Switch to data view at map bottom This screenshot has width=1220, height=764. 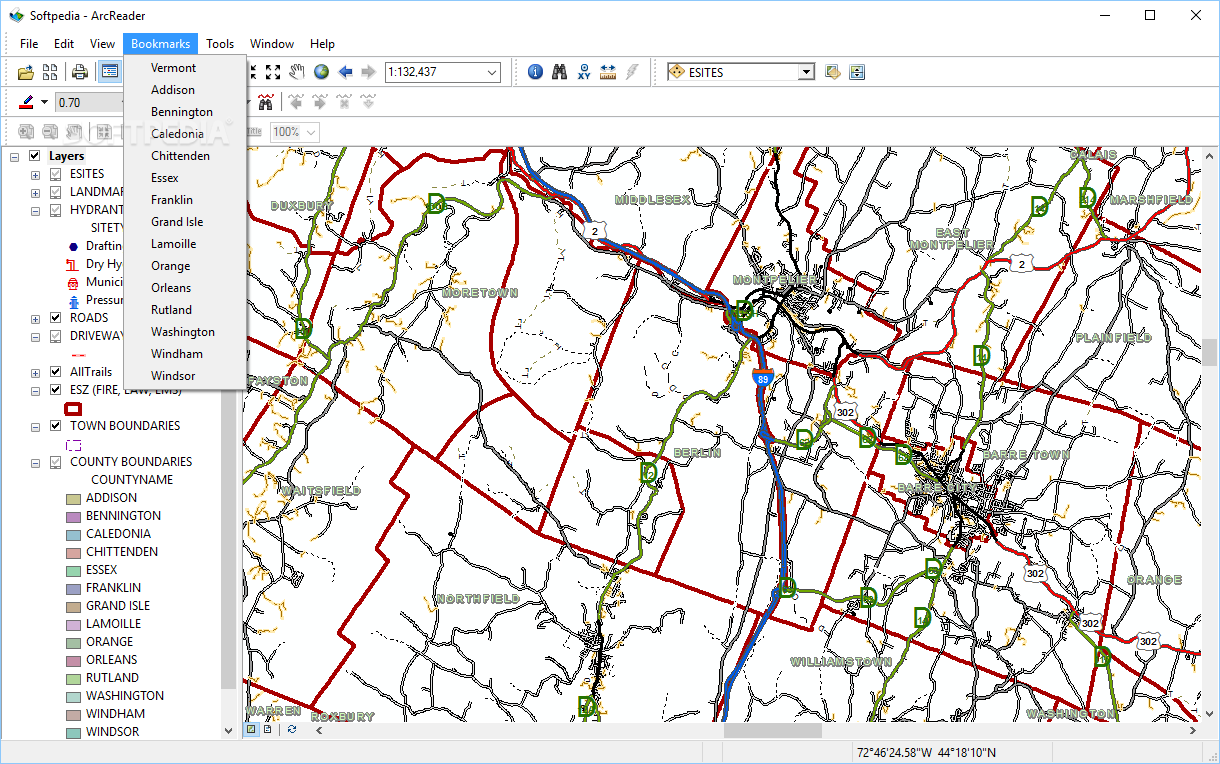(x=252, y=730)
